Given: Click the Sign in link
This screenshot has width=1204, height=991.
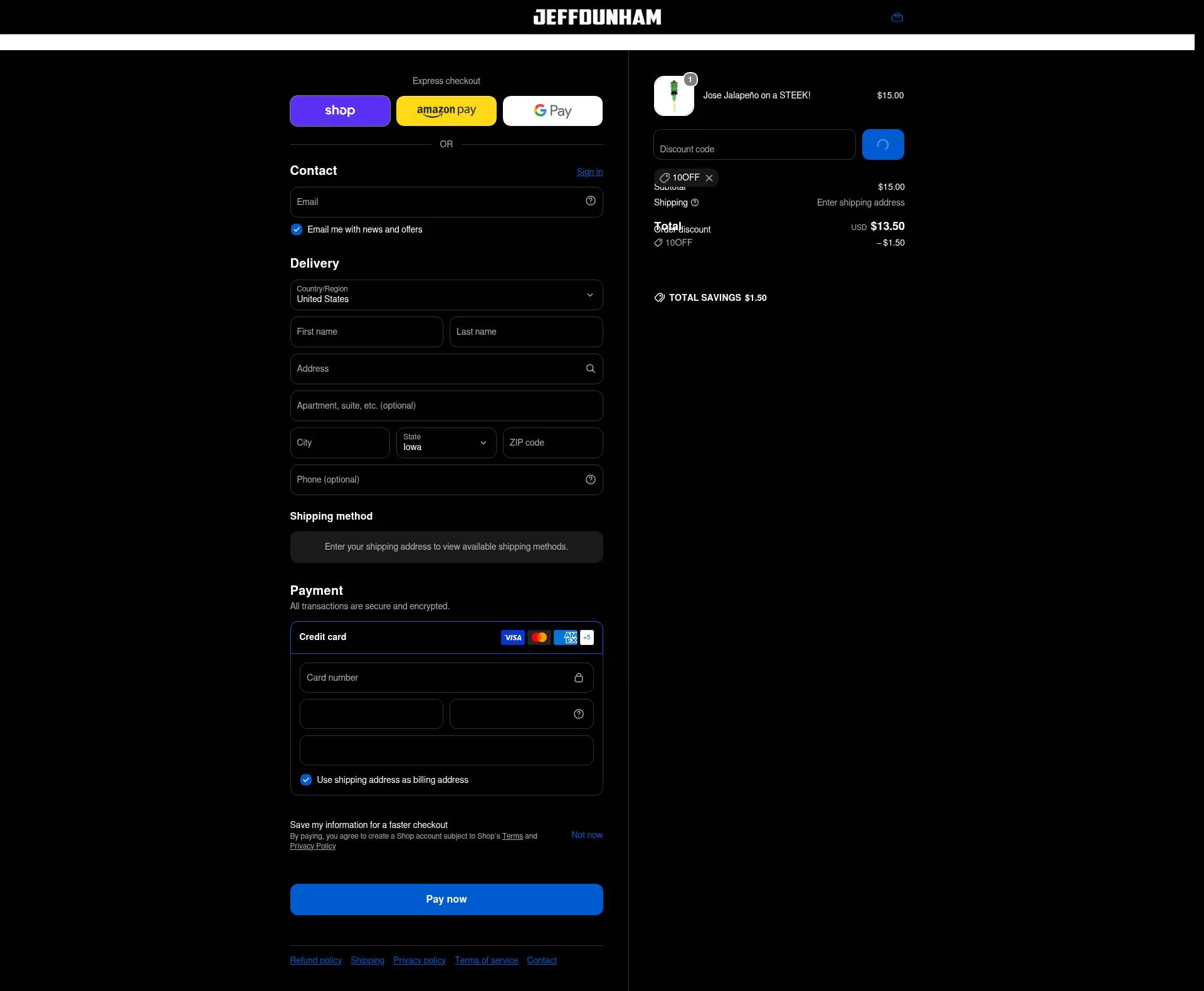Looking at the screenshot, I should (589, 172).
